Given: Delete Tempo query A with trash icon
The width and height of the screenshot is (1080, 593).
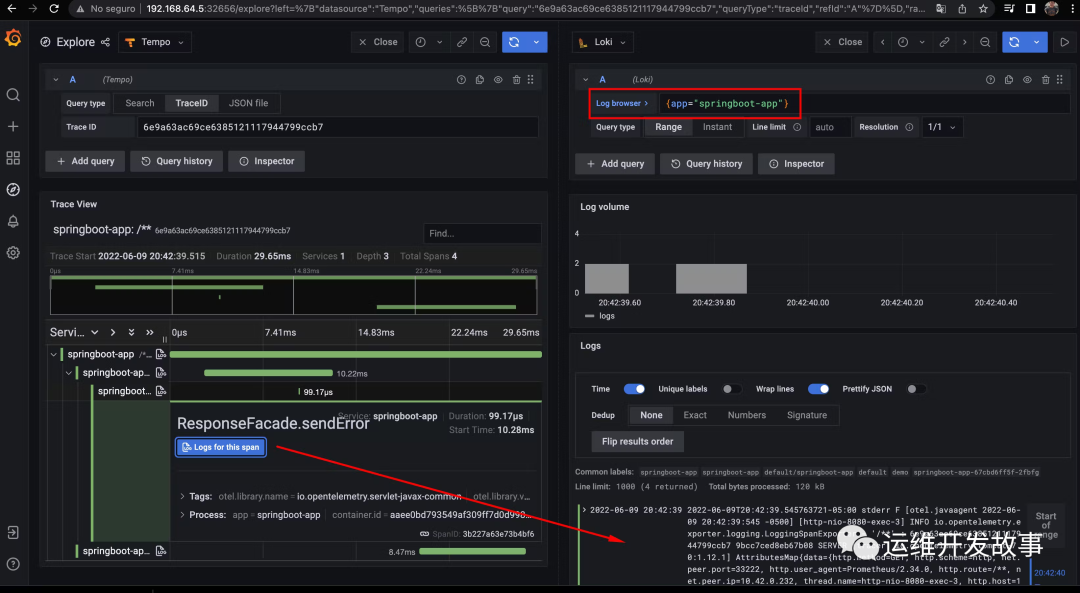Looking at the screenshot, I should click(516, 80).
